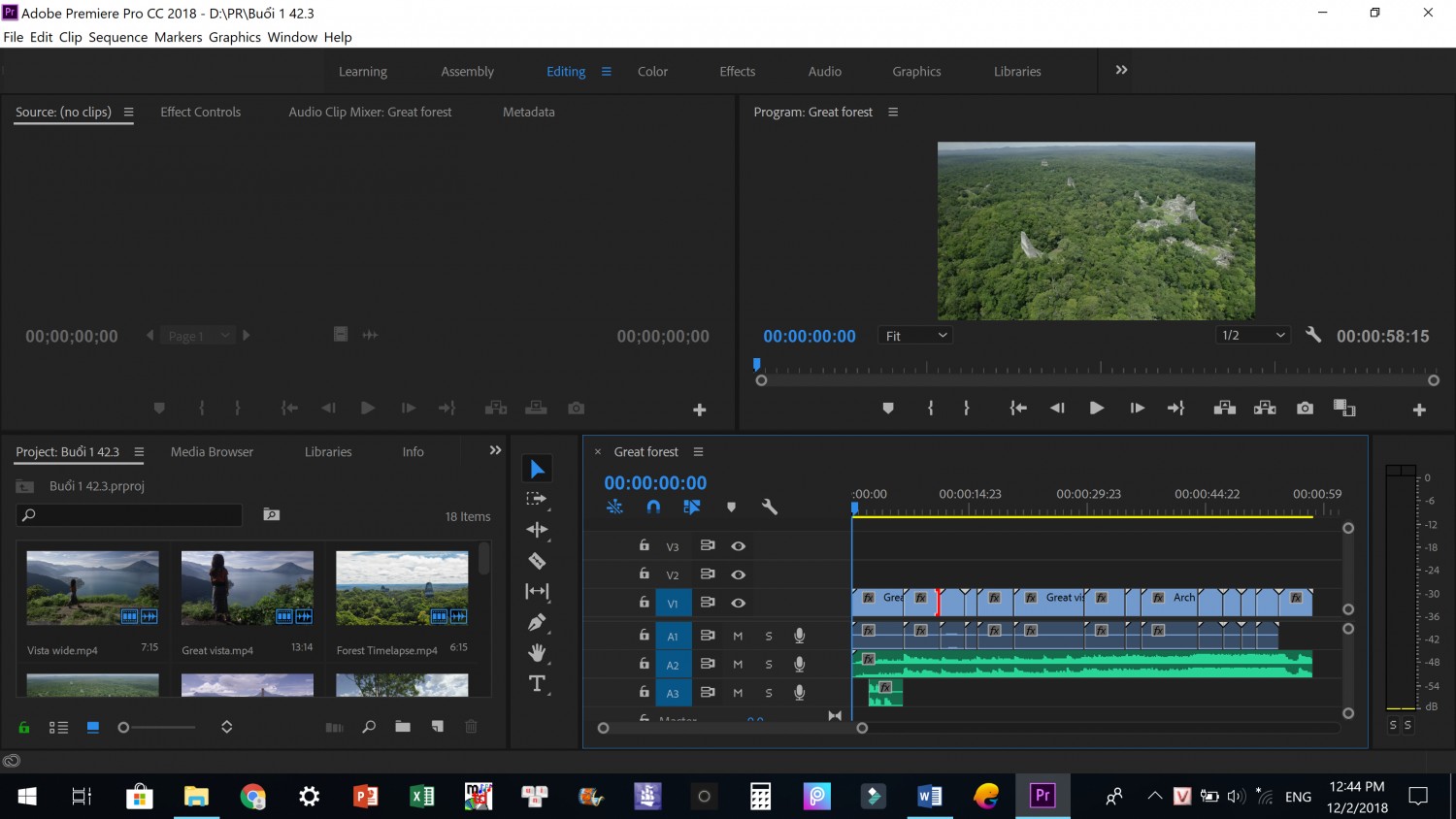Select the Slip tool
Screen dimensions: 1456x819
pos(537,591)
